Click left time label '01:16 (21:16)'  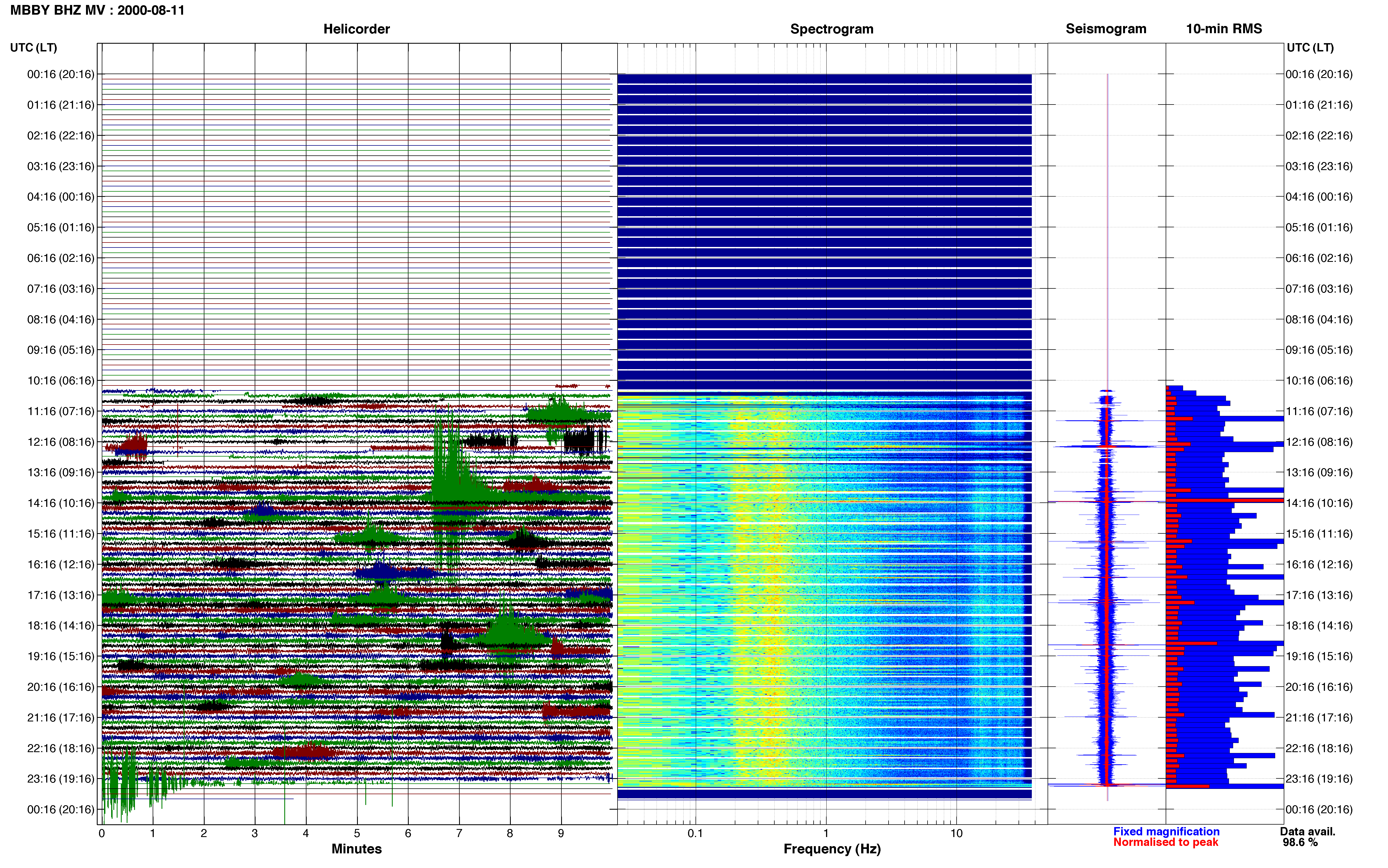(60, 105)
